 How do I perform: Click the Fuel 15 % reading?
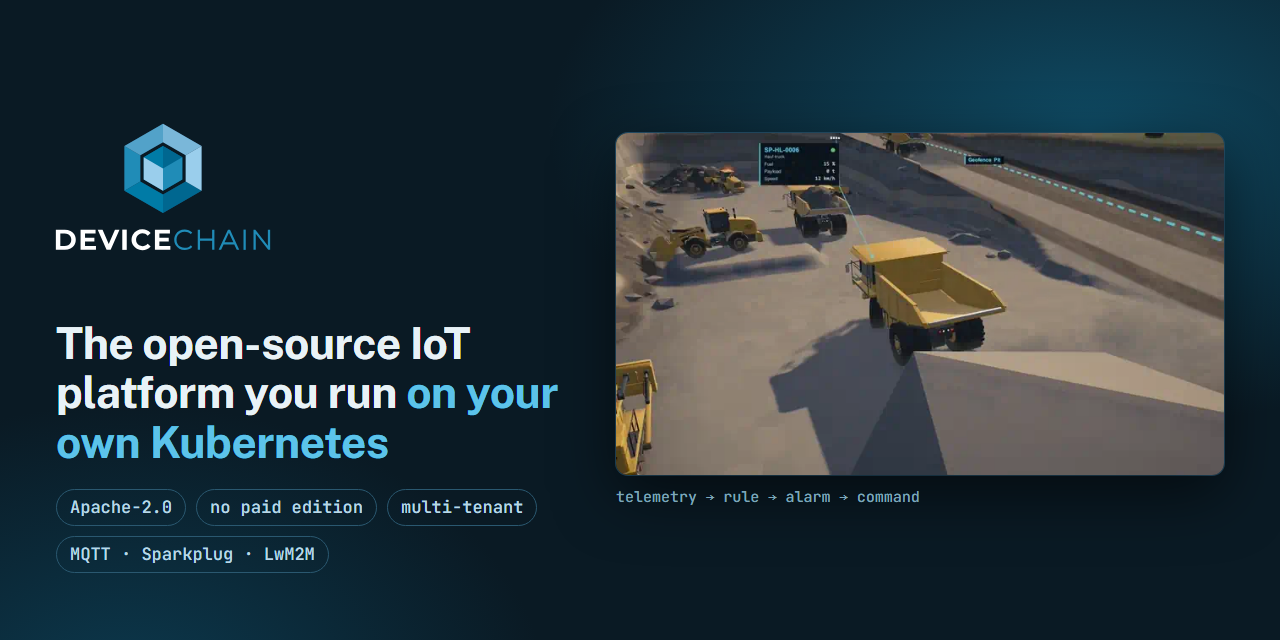(799, 163)
